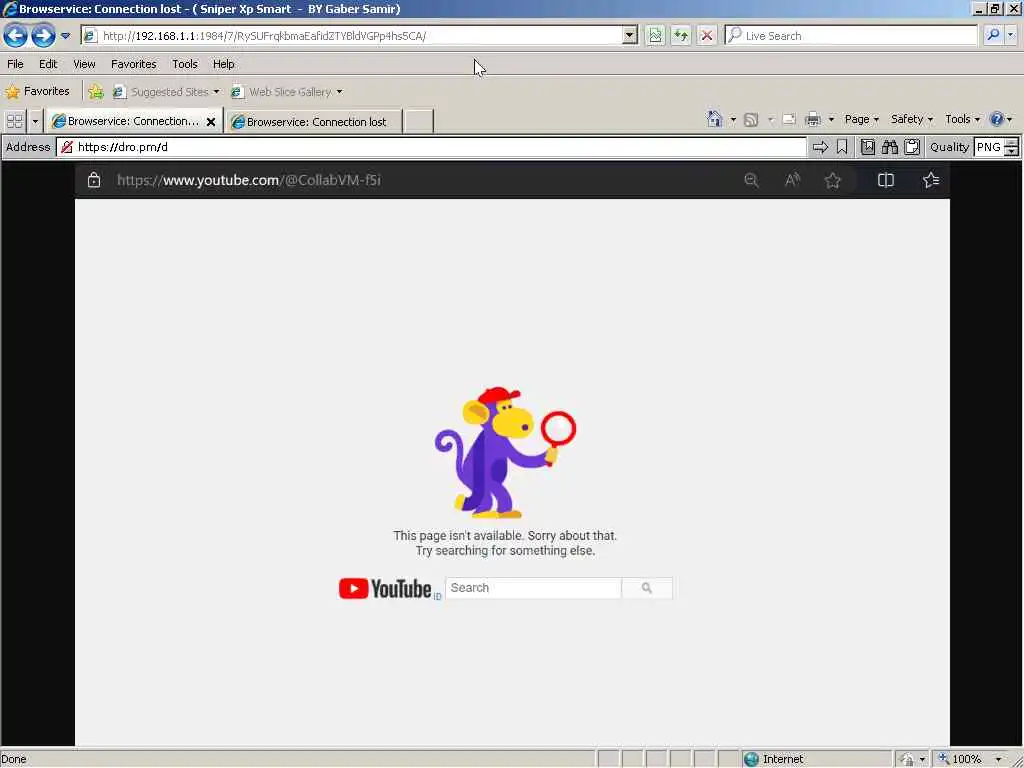
Task: Click the YouTube search magnifier button
Action: [647, 588]
